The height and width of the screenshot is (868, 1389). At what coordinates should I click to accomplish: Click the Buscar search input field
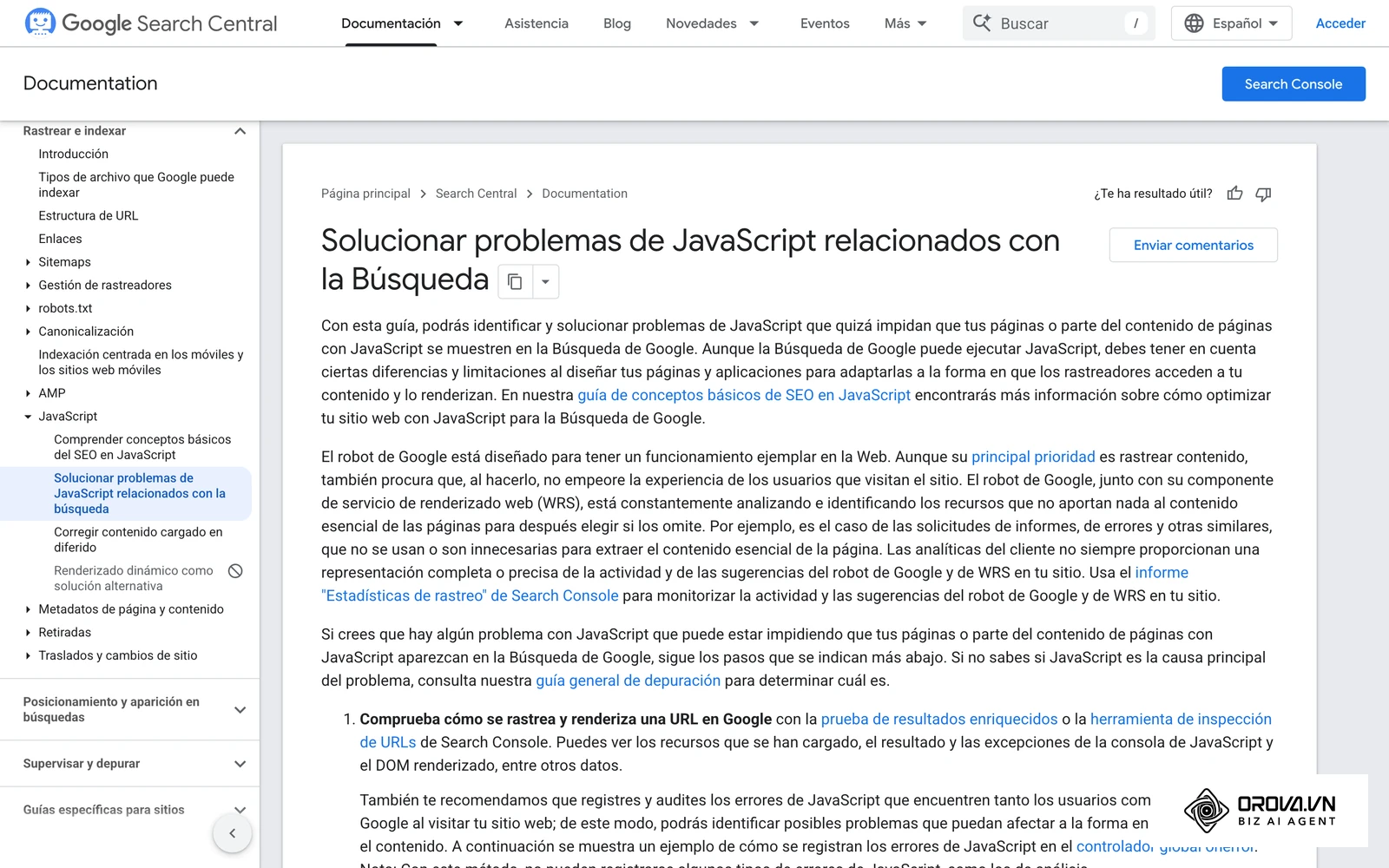pyautogui.click(x=1059, y=23)
